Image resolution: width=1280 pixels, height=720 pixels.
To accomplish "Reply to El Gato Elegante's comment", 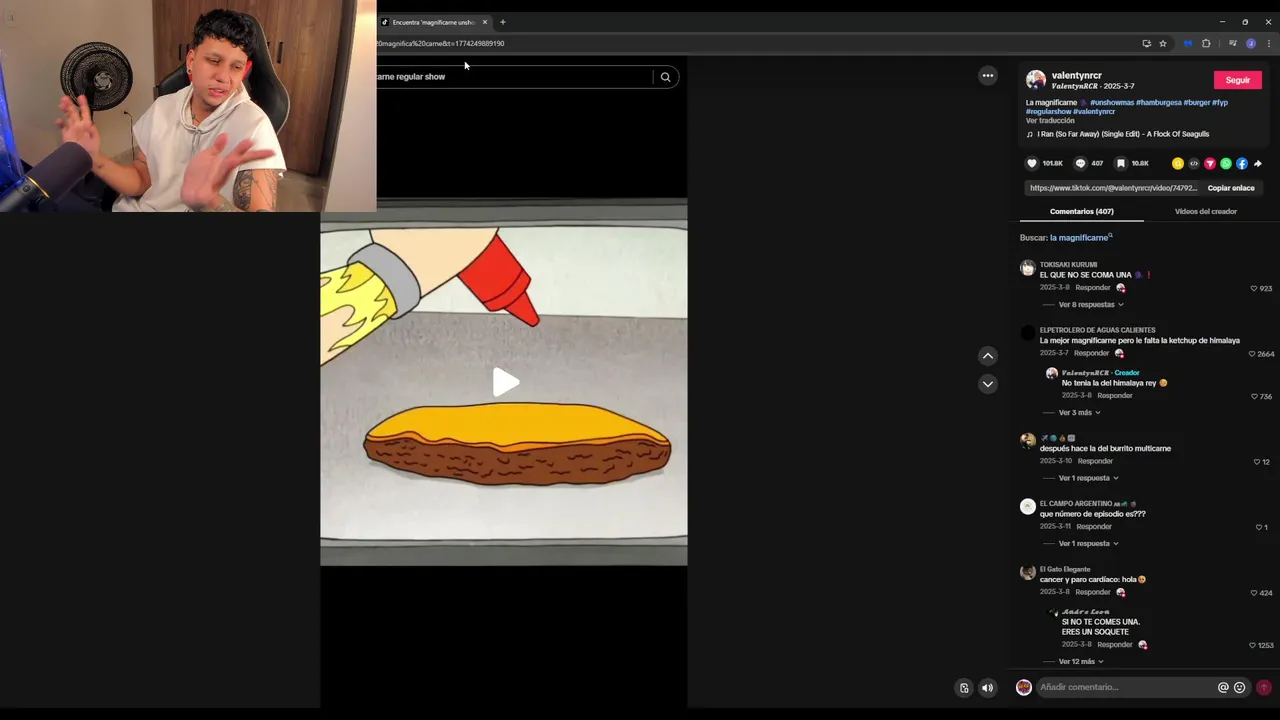I will [1093, 592].
